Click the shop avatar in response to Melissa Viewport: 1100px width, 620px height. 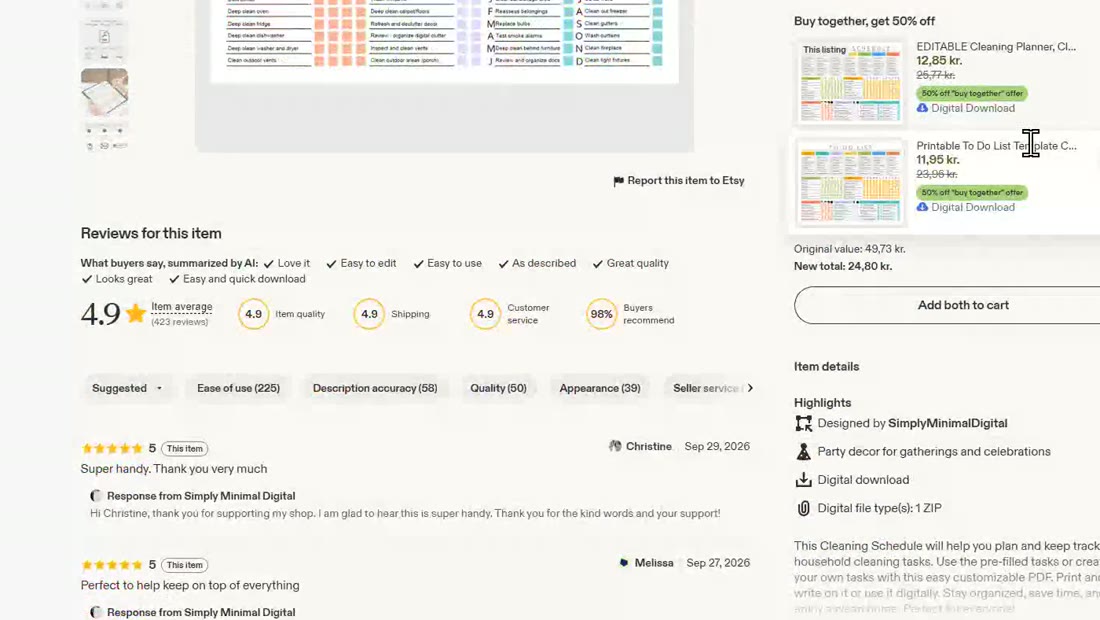(x=96, y=612)
